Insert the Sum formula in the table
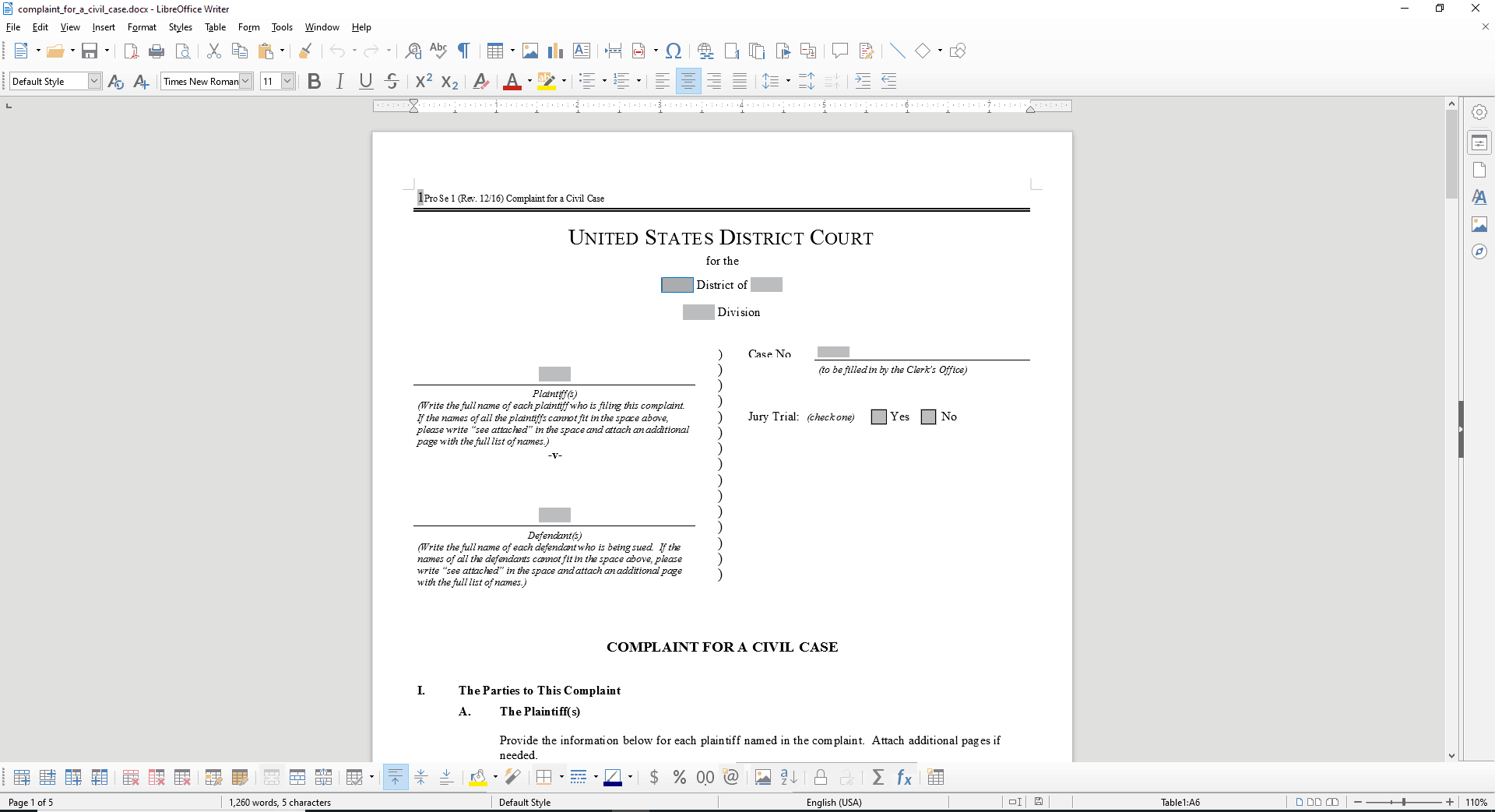 [x=878, y=776]
